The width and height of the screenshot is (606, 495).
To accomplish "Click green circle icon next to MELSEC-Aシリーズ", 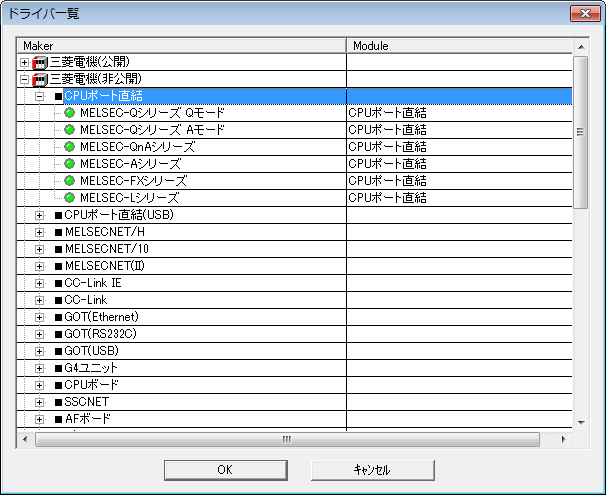I will pos(70,164).
